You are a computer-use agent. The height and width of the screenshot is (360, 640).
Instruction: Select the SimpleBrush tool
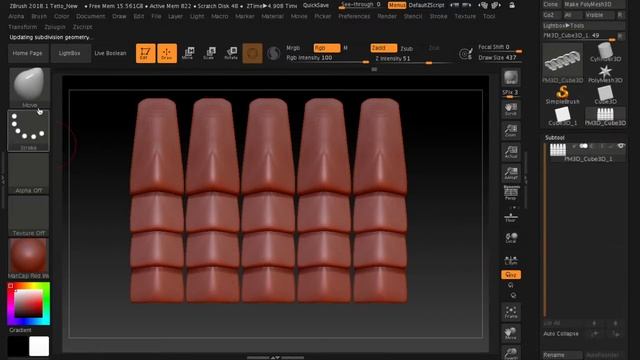click(x=563, y=94)
